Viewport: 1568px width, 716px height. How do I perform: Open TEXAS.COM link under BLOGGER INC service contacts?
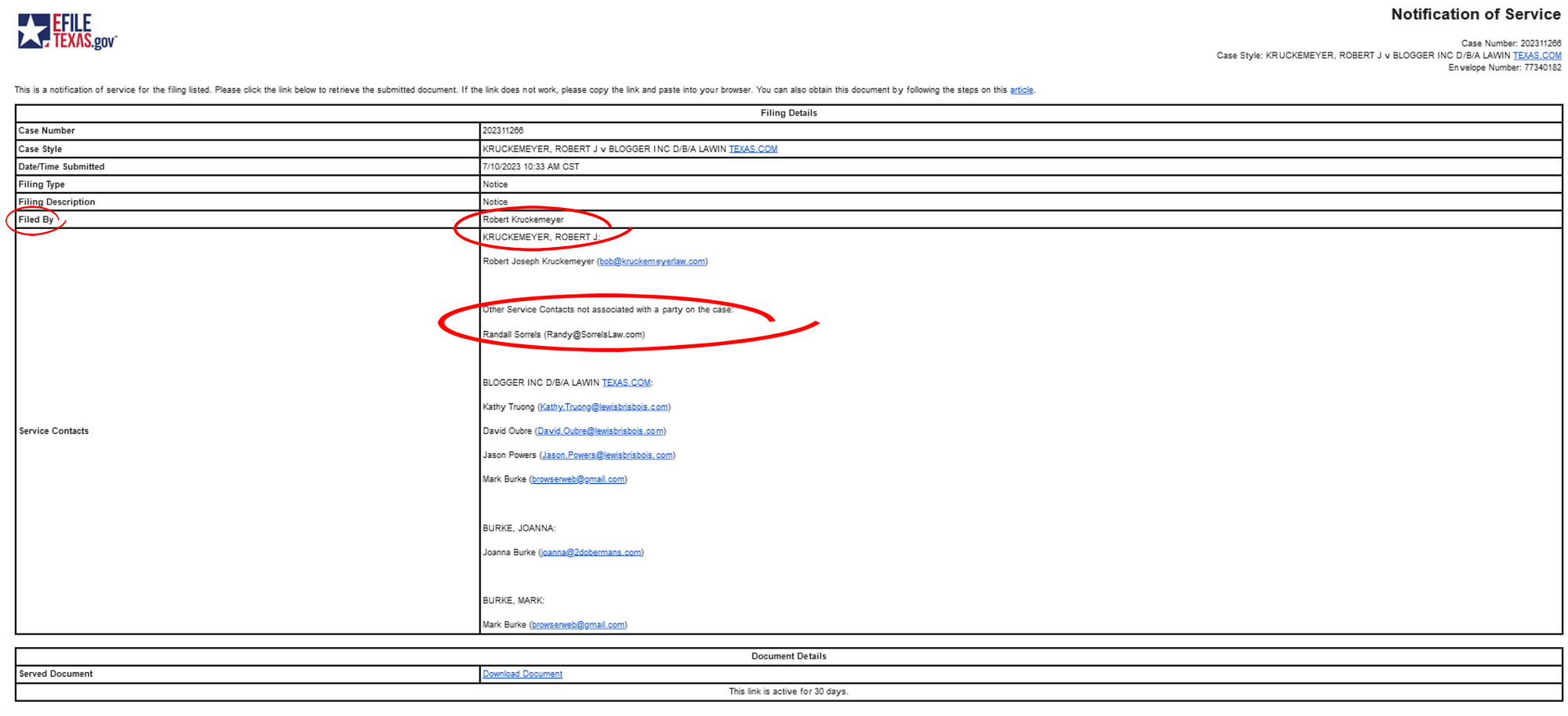click(x=626, y=383)
